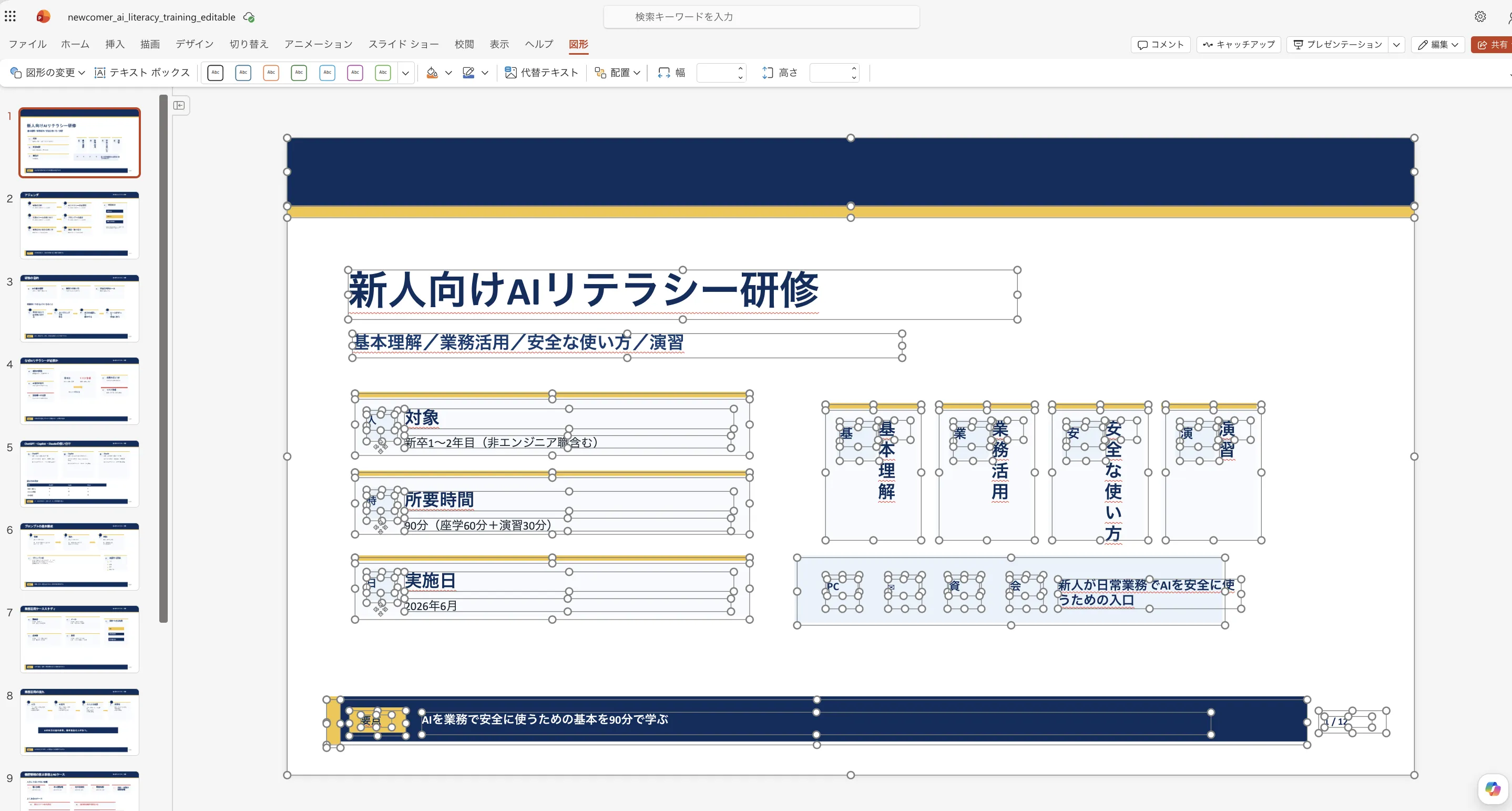
Task: Click the PowerPoint logo icon
Action: [x=43, y=16]
